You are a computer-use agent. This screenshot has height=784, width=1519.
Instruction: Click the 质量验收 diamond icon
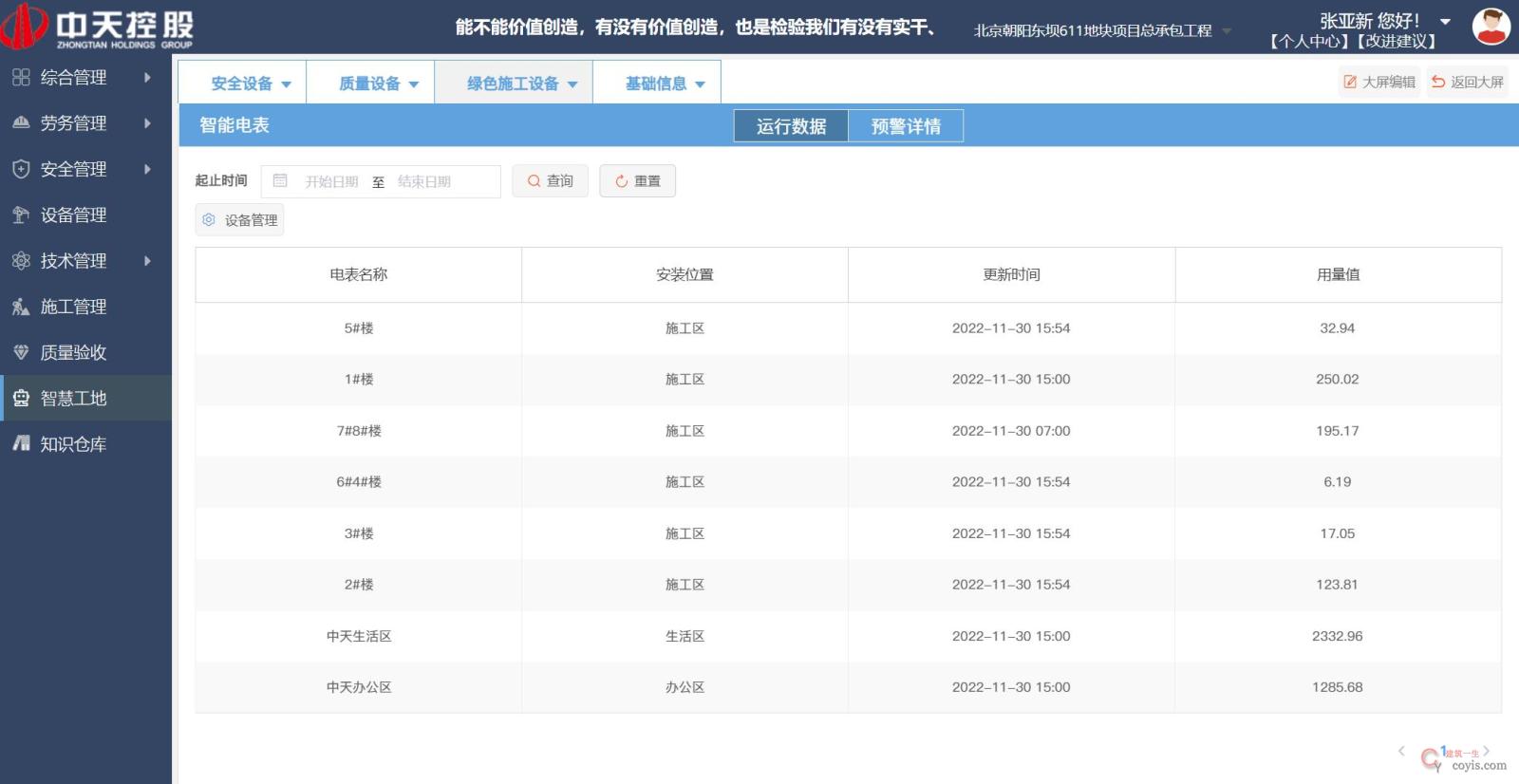click(x=21, y=352)
